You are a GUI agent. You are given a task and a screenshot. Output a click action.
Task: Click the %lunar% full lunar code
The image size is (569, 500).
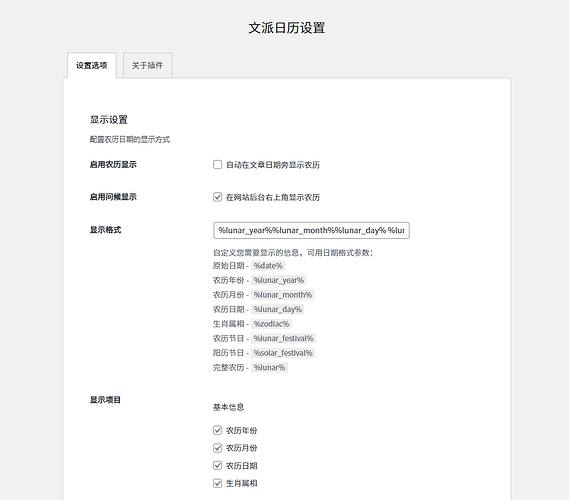(269, 367)
